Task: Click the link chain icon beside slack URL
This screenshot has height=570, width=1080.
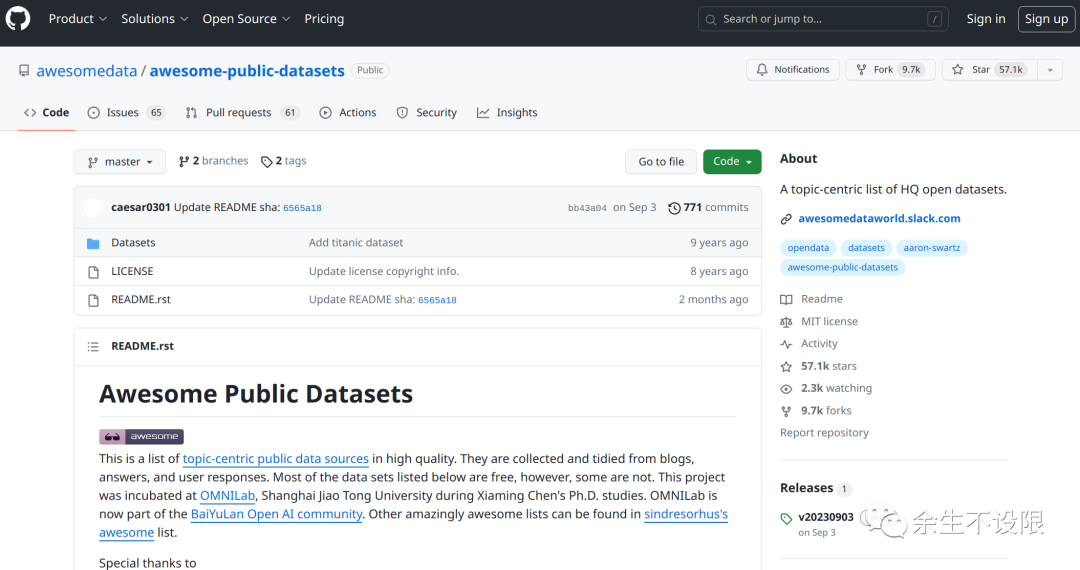Action: point(786,219)
